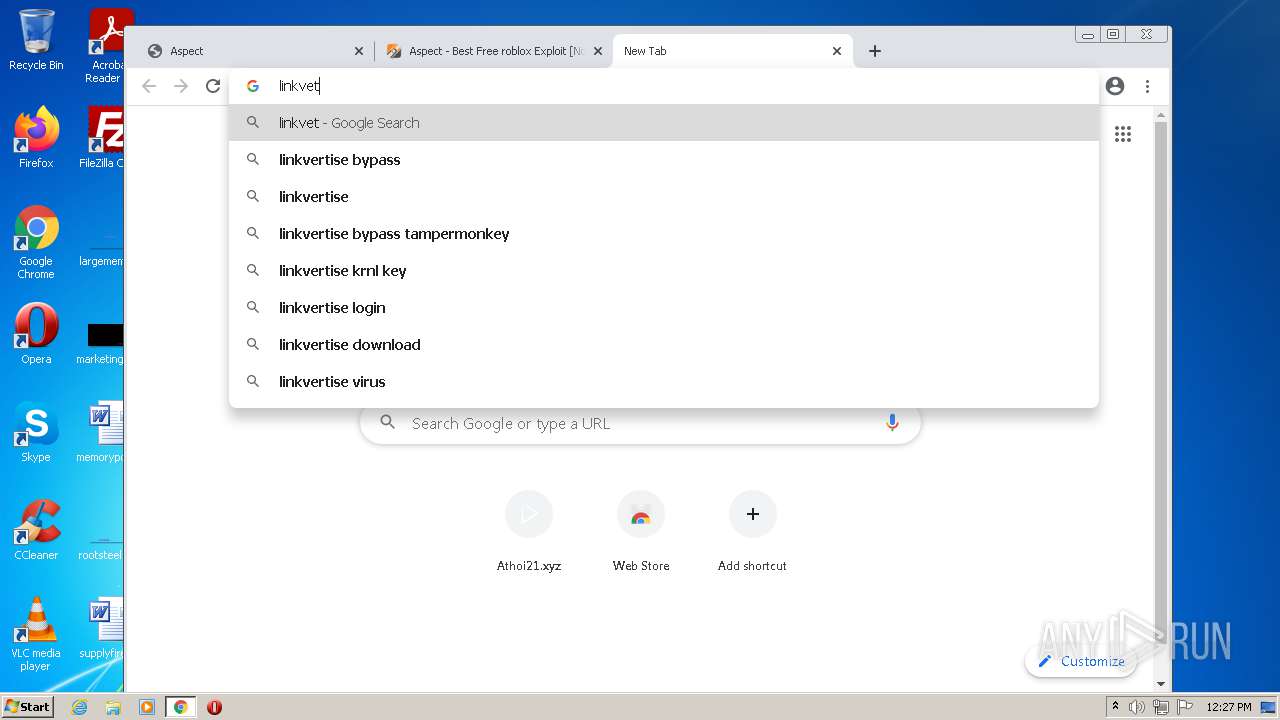Image resolution: width=1280 pixels, height=720 pixels.
Task: Open CCleaner desktop icon
Action: pos(36,530)
